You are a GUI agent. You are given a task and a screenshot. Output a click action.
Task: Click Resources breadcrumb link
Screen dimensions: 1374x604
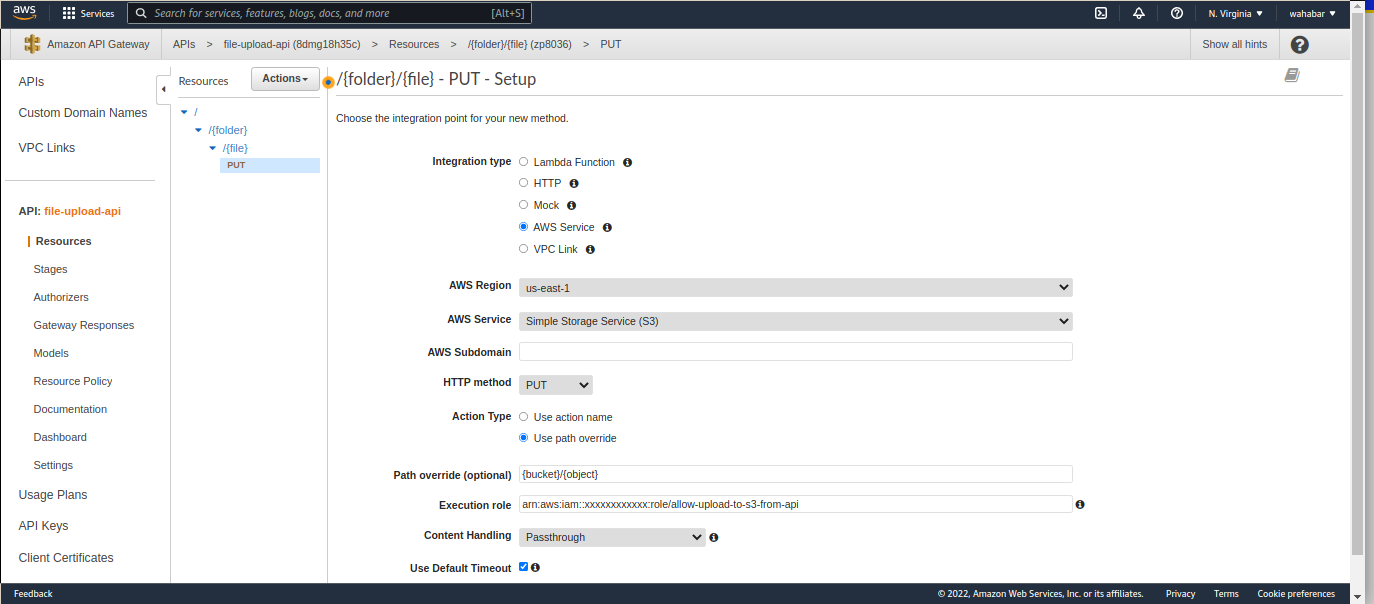click(x=414, y=44)
